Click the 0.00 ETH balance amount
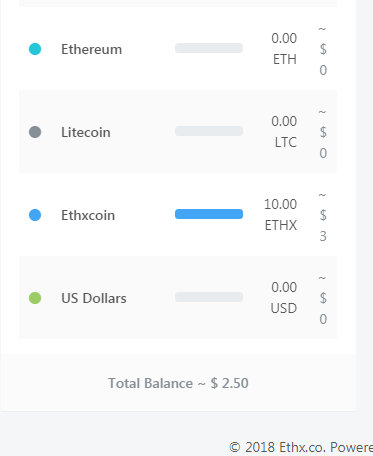Image resolution: width=373 pixels, height=456 pixels. coord(284,49)
